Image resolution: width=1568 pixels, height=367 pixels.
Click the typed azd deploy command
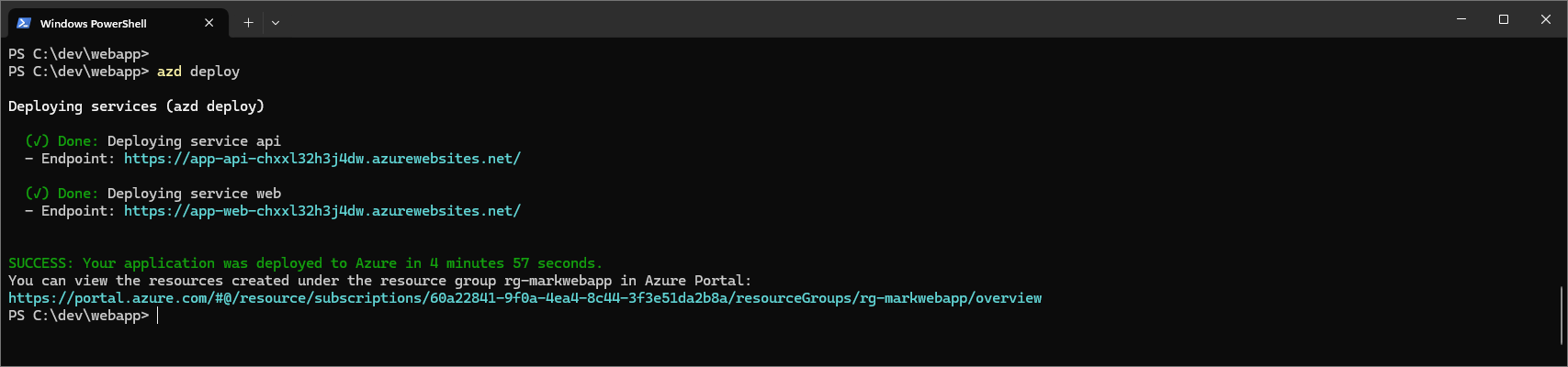coord(197,72)
